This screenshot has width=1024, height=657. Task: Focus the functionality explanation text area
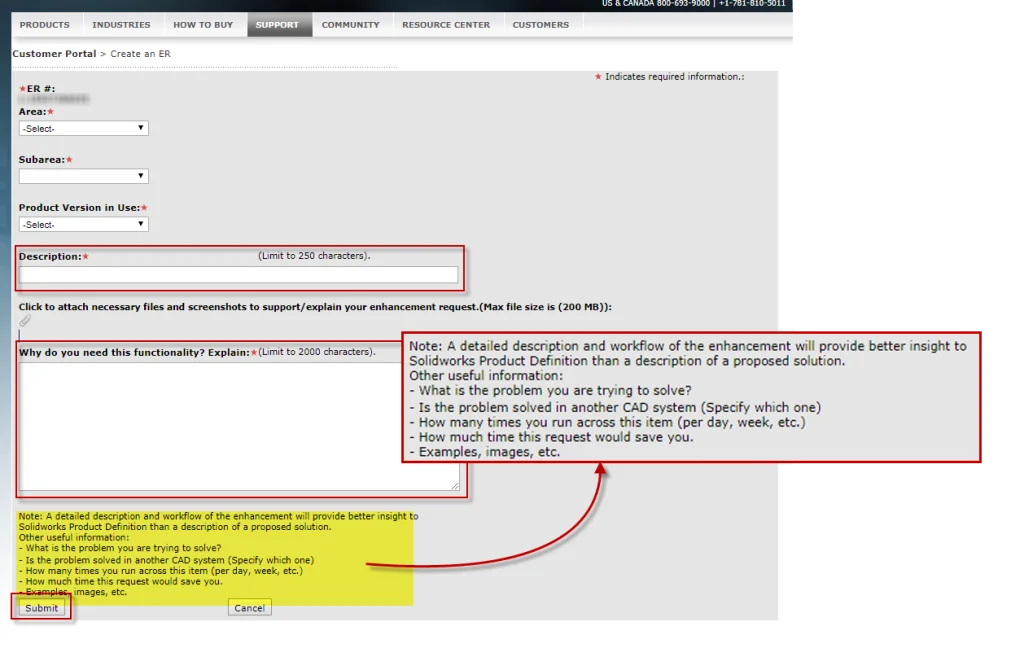(239, 426)
